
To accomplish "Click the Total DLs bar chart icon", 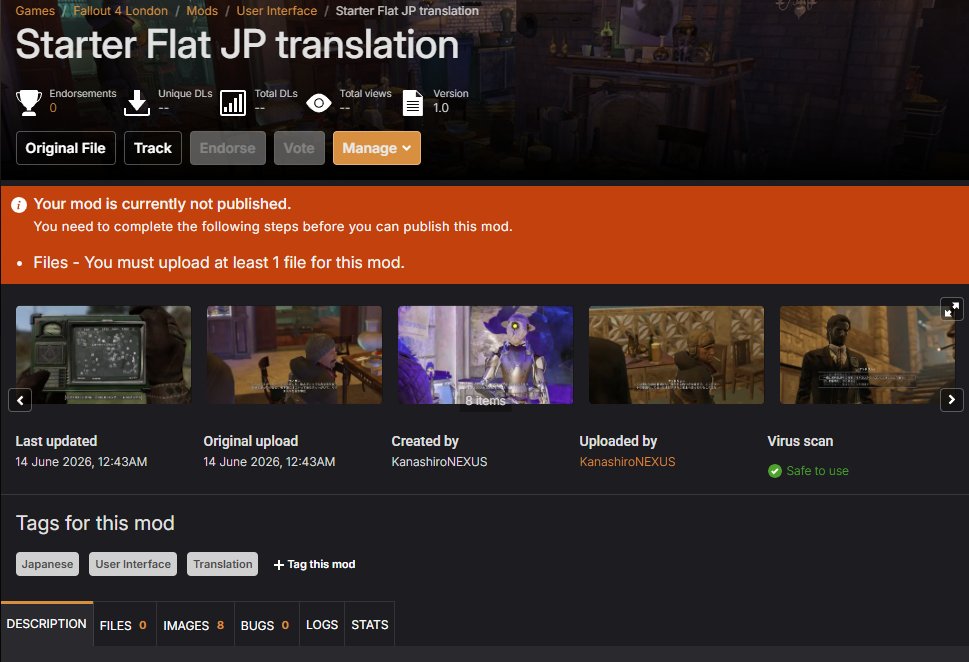I will [x=233, y=103].
